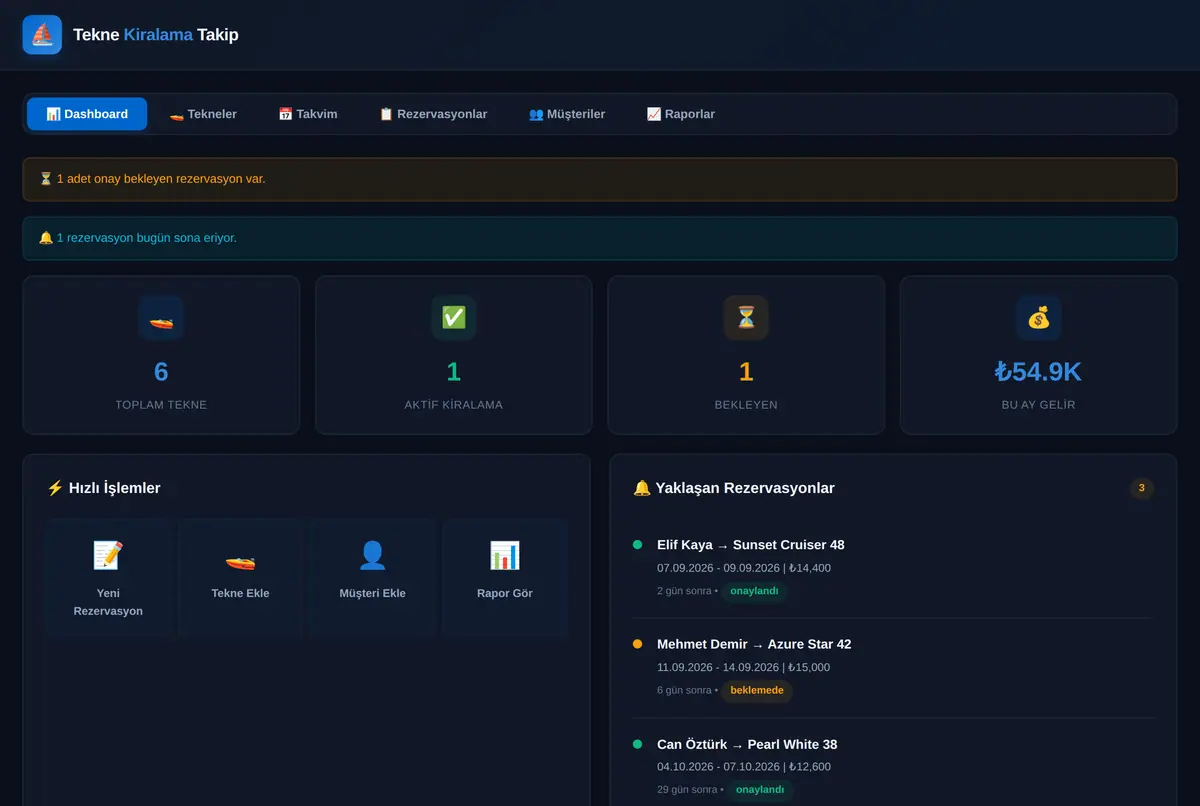Image resolution: width=1200 pixels, height=806 pixels.
Task: Click the sailboat app logo icon
Action: pyautogui.click(x=42, y=35)
